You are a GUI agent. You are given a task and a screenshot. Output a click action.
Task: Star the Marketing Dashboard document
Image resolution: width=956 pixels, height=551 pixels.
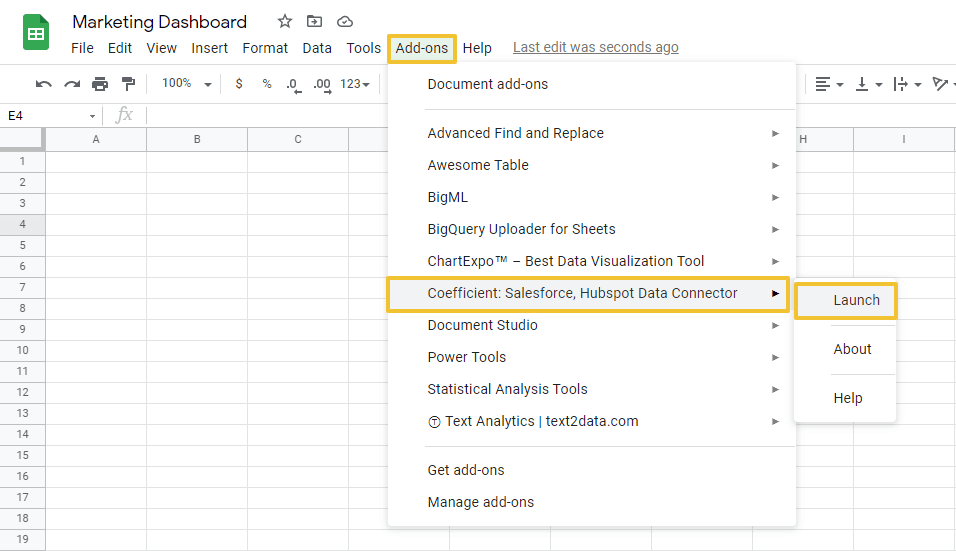285,22
